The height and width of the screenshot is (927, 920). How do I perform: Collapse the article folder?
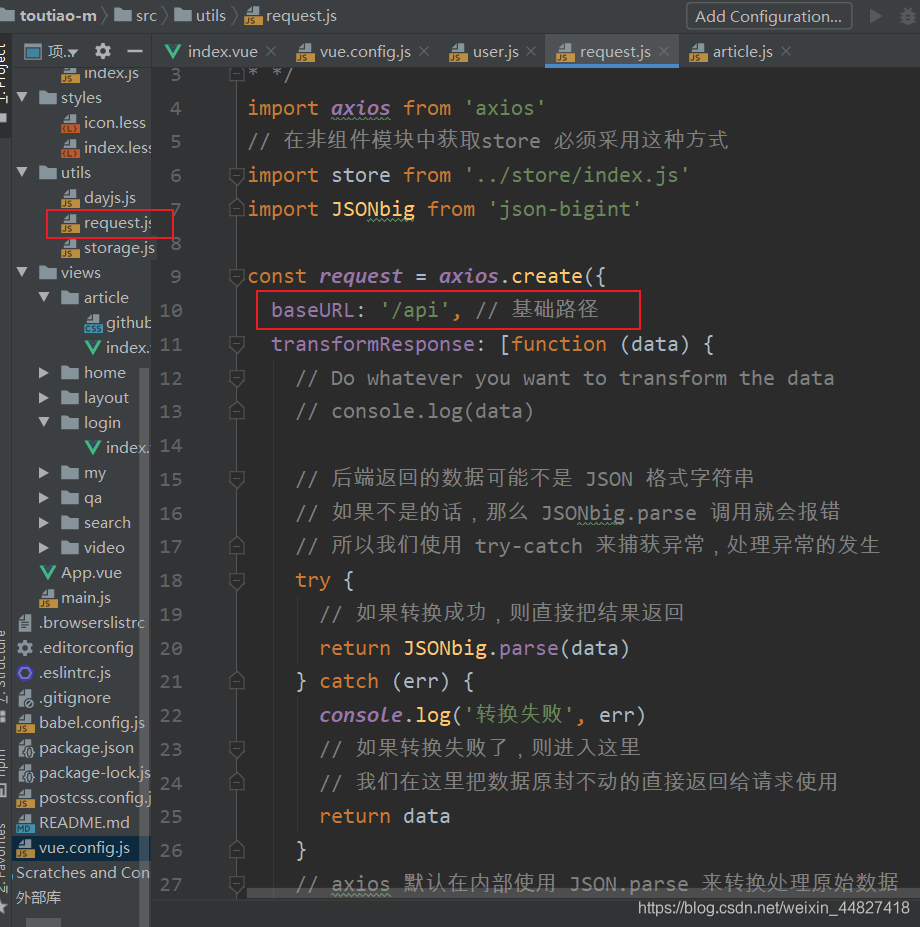(44, 297)
